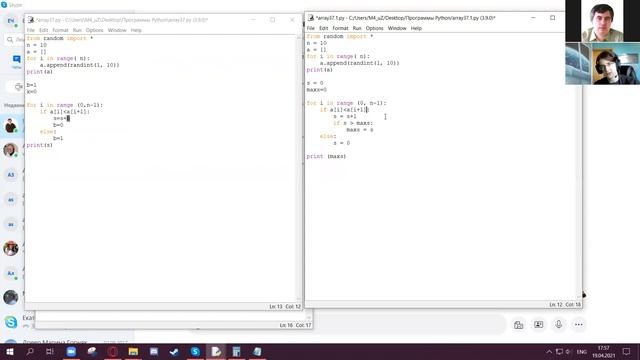640x360 pixels.
Task: Open Windows notification center icon
Action: click(x=626, y=351)
